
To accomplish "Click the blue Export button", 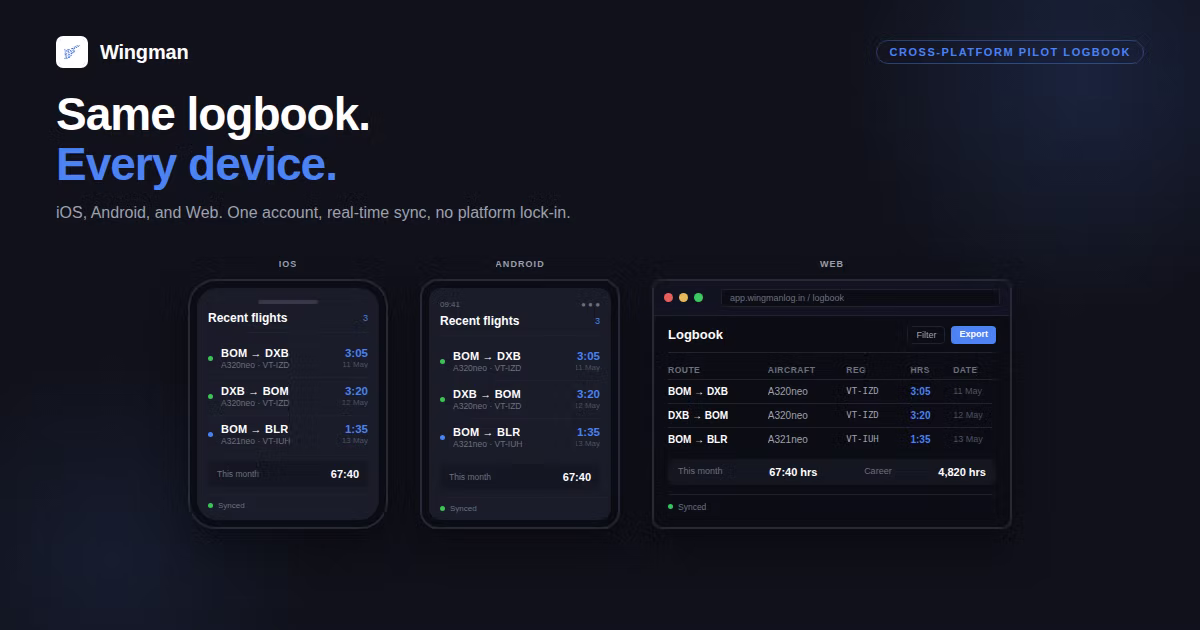I will coord(973,335).
